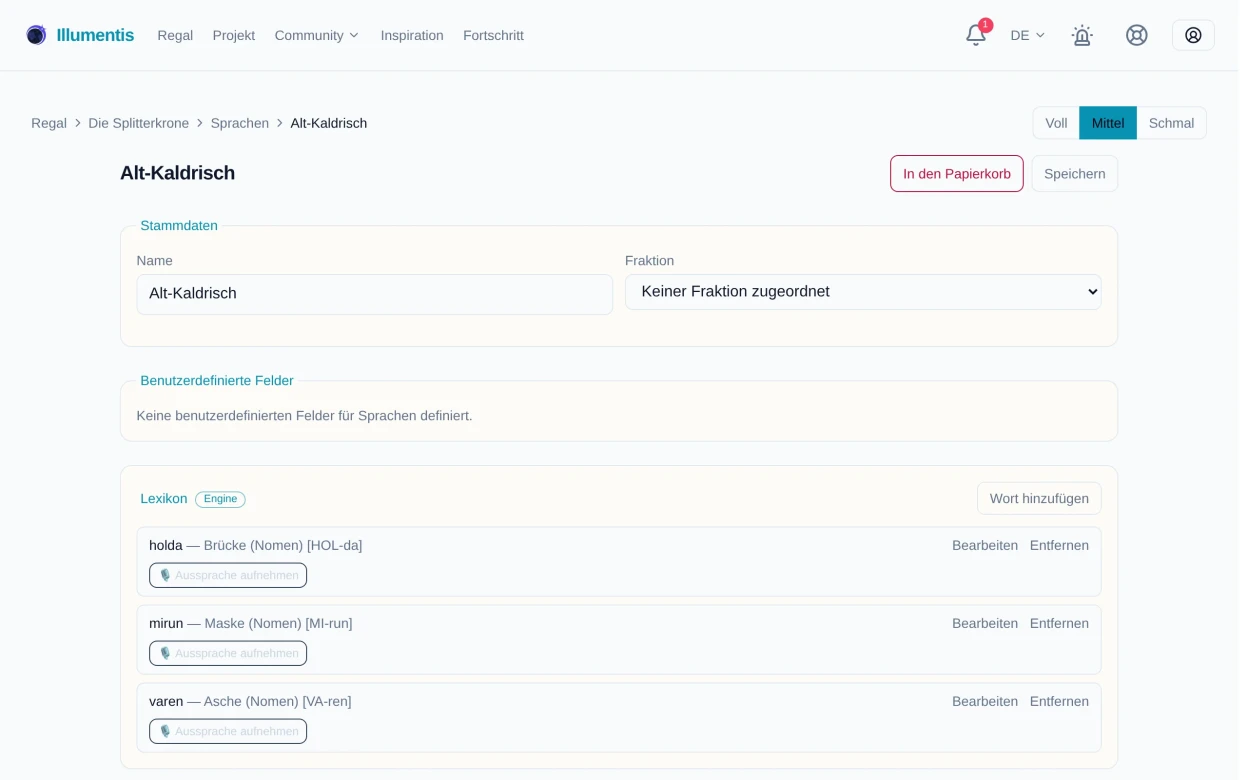
Task: Click the Alt-Kaldrisch page heading
Action: coord(178,173)
